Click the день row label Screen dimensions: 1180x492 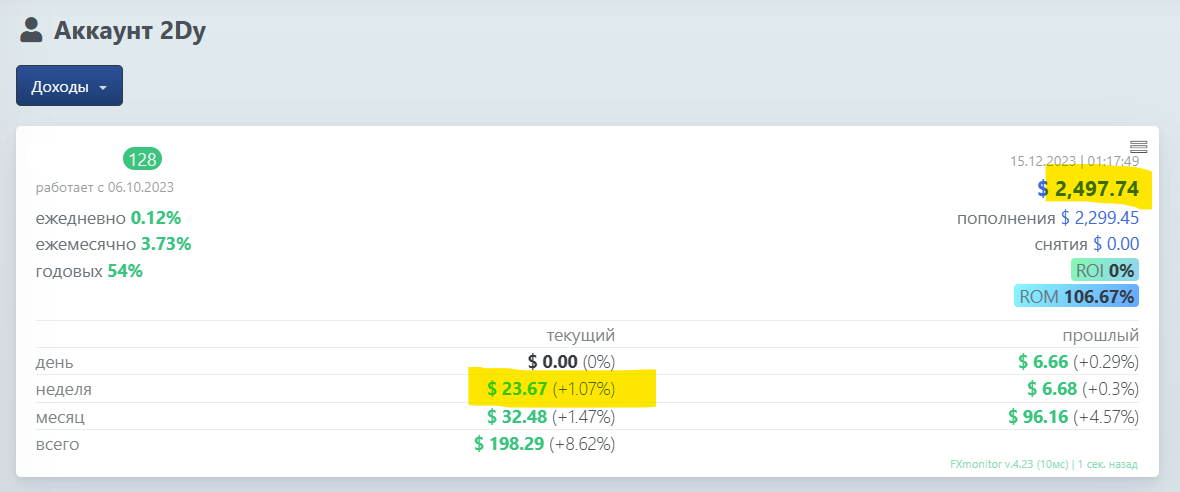pos(54,363)
